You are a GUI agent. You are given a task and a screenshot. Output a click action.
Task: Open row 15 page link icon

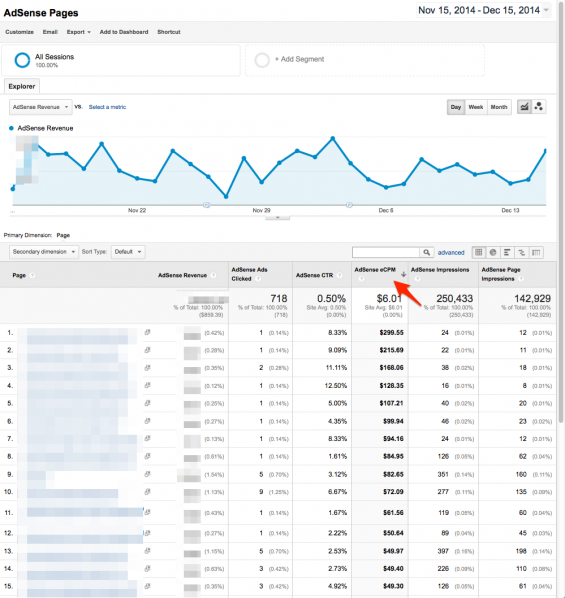click(147, 585)
